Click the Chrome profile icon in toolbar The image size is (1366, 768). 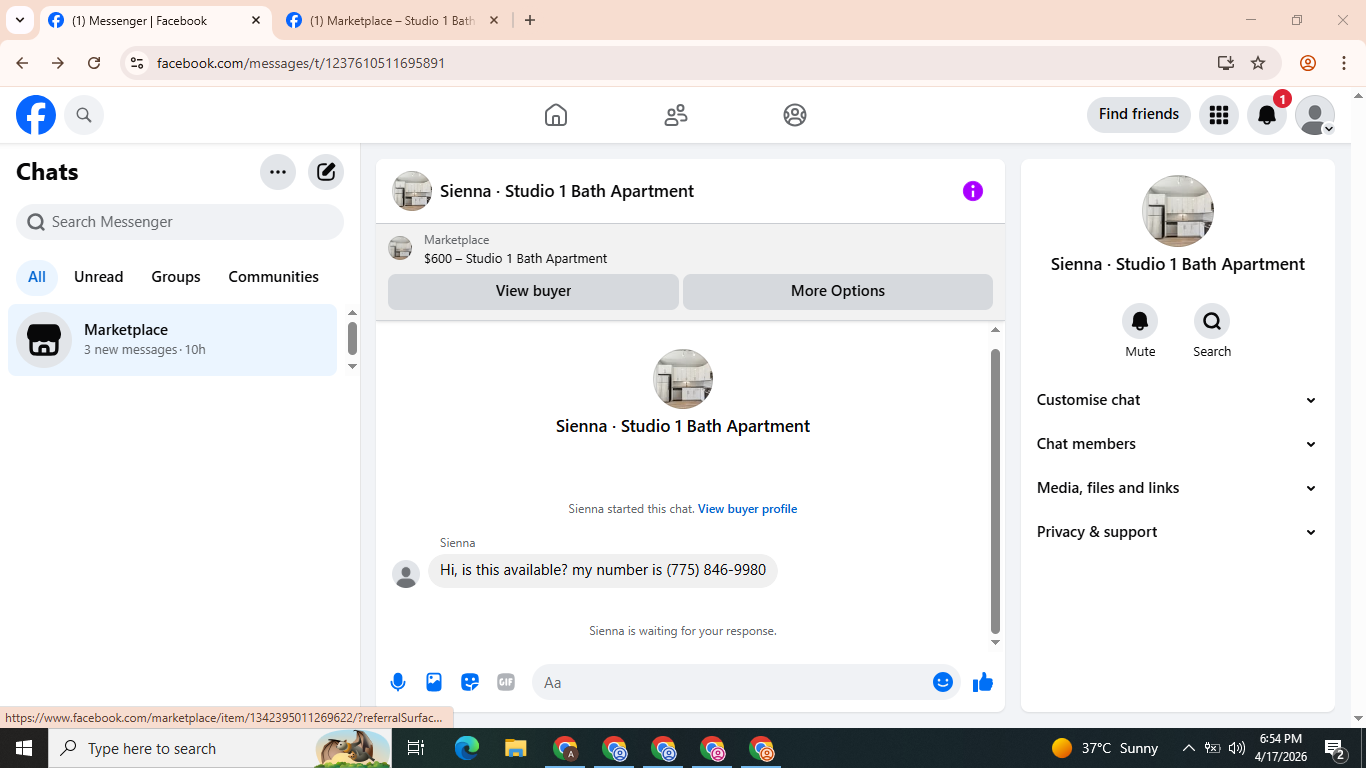pos(1308,63)
